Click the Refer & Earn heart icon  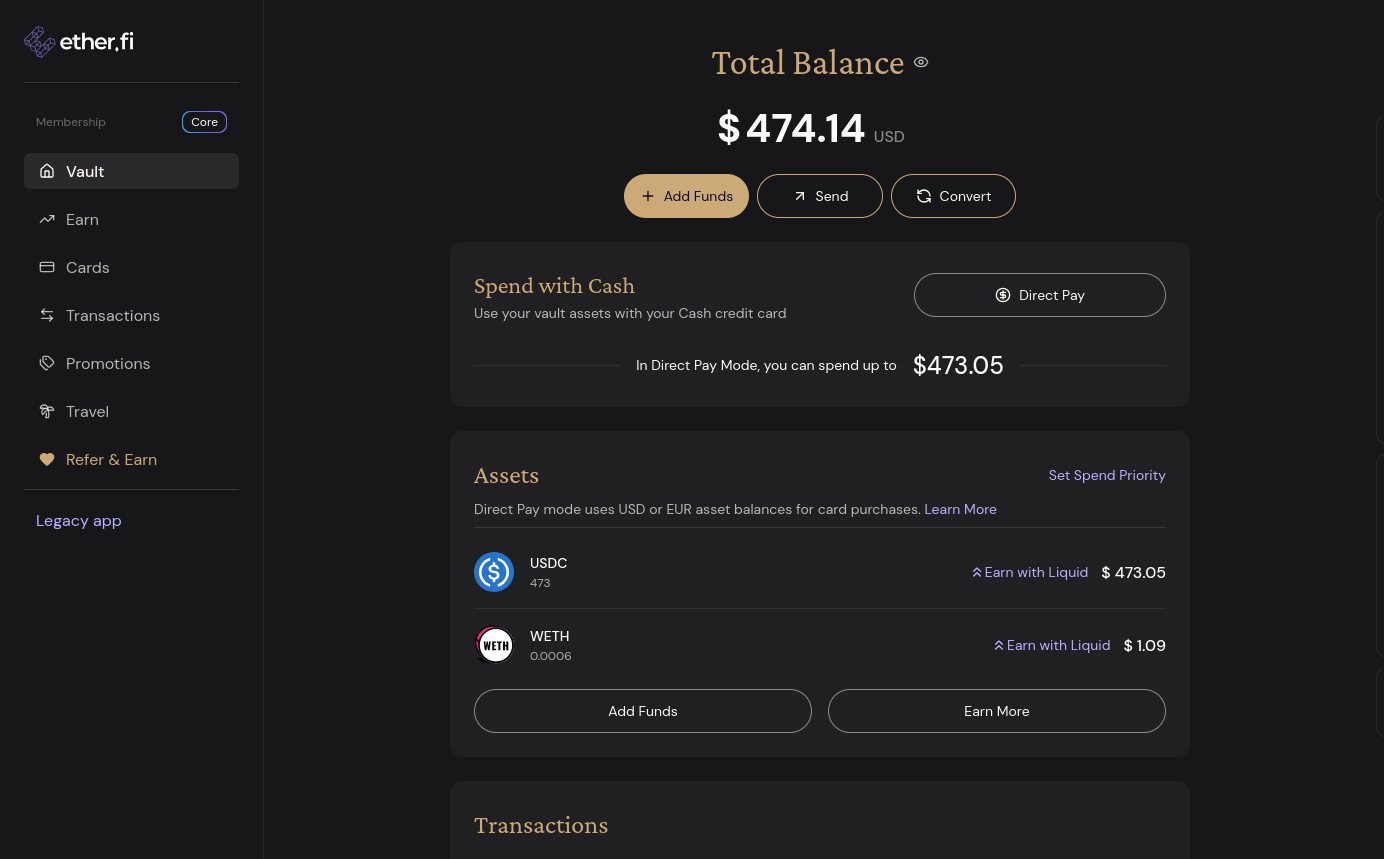click(x=47, y=459)
